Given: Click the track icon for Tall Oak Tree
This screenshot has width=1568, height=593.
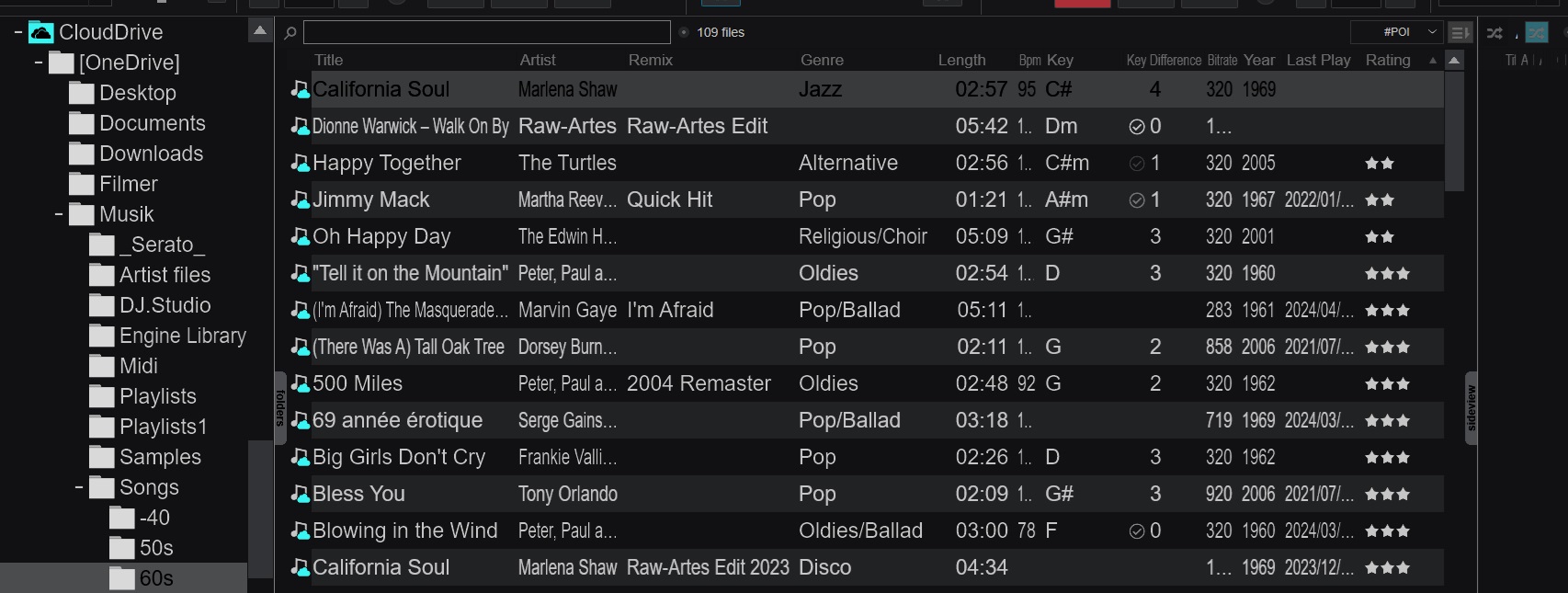Looking at the screenshot, I should tap(300, 347).
